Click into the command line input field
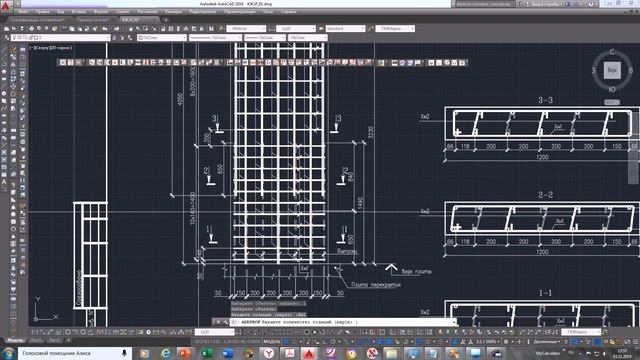The image size is (640, 360). coord(343,322)
